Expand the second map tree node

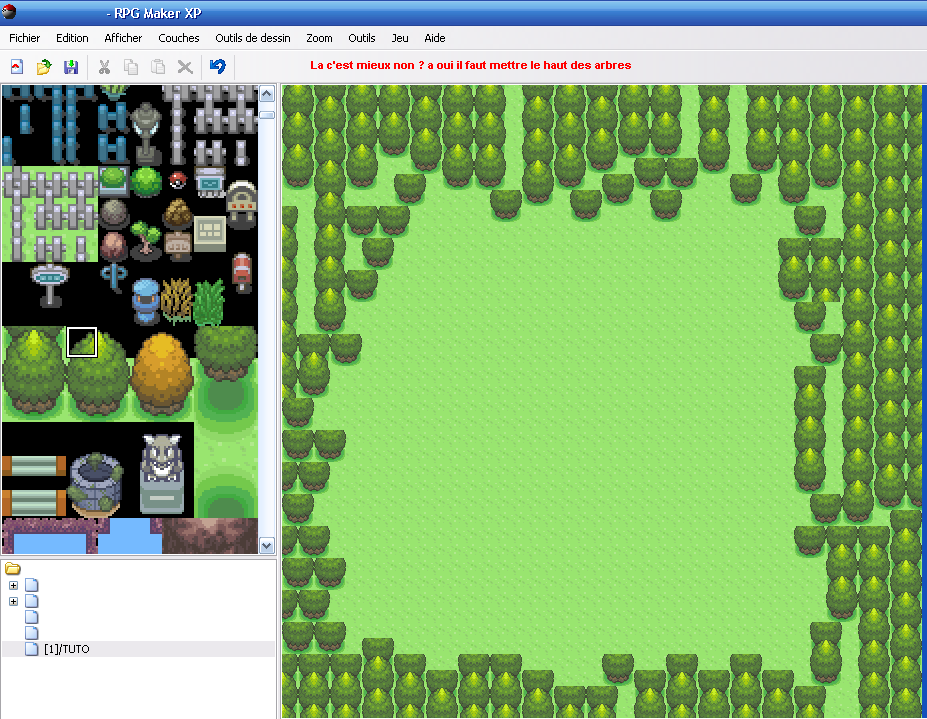(x=14, y=601)
